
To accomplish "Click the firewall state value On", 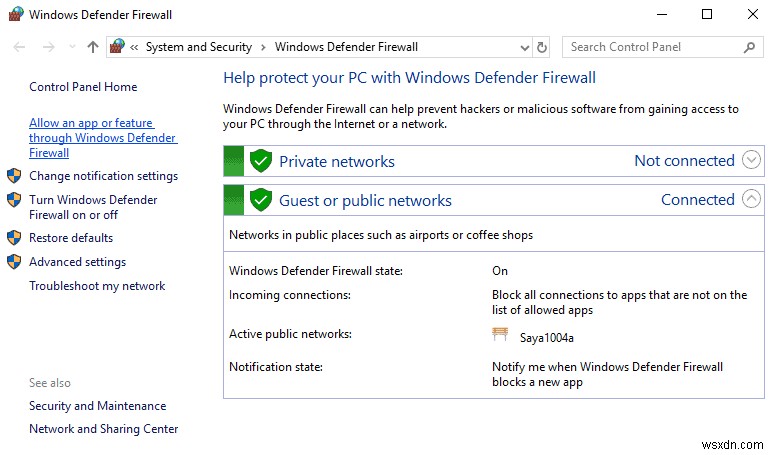I will click(x=500, y=271).
